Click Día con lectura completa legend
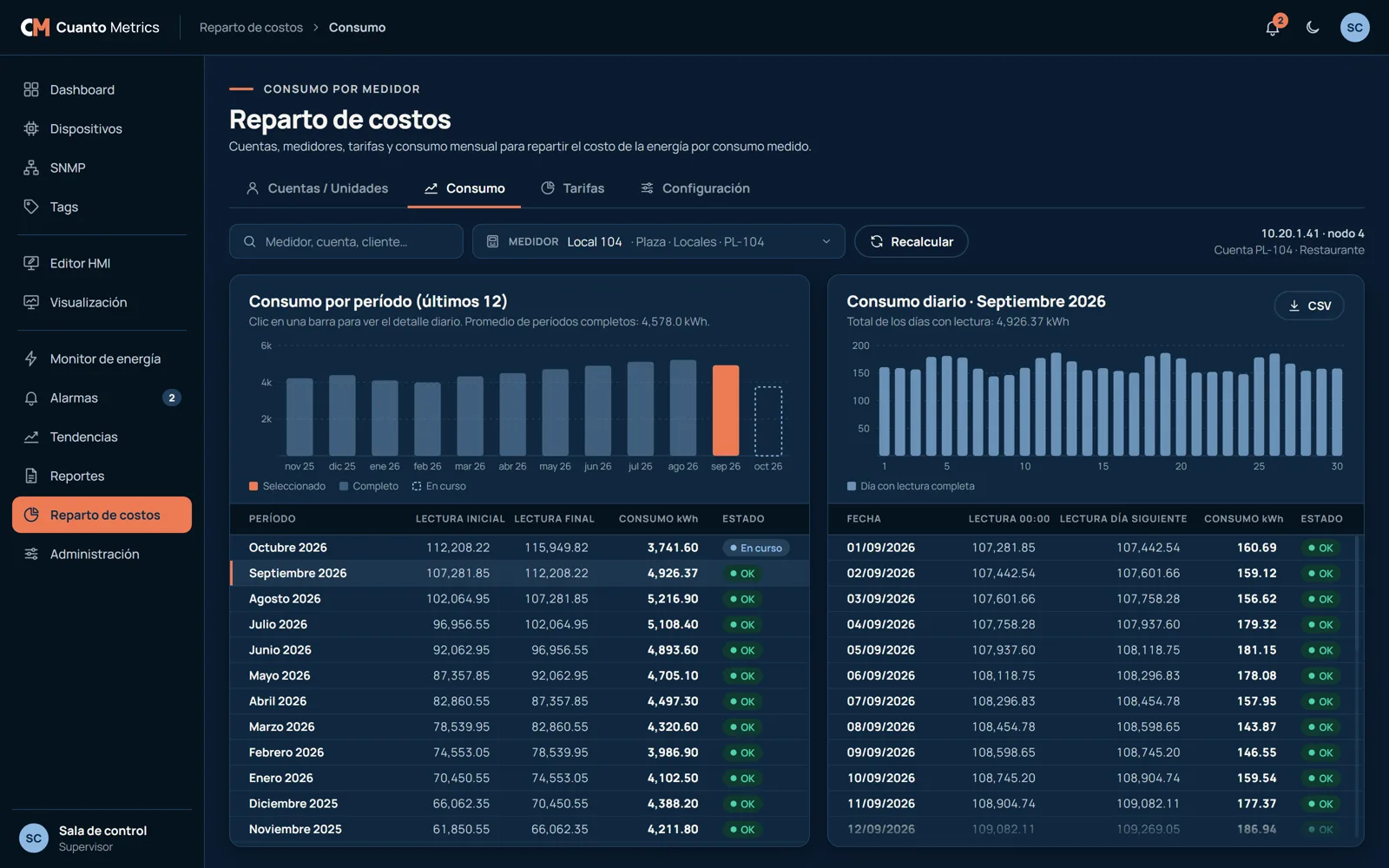The image size is (1389, 868). point(911,486)
